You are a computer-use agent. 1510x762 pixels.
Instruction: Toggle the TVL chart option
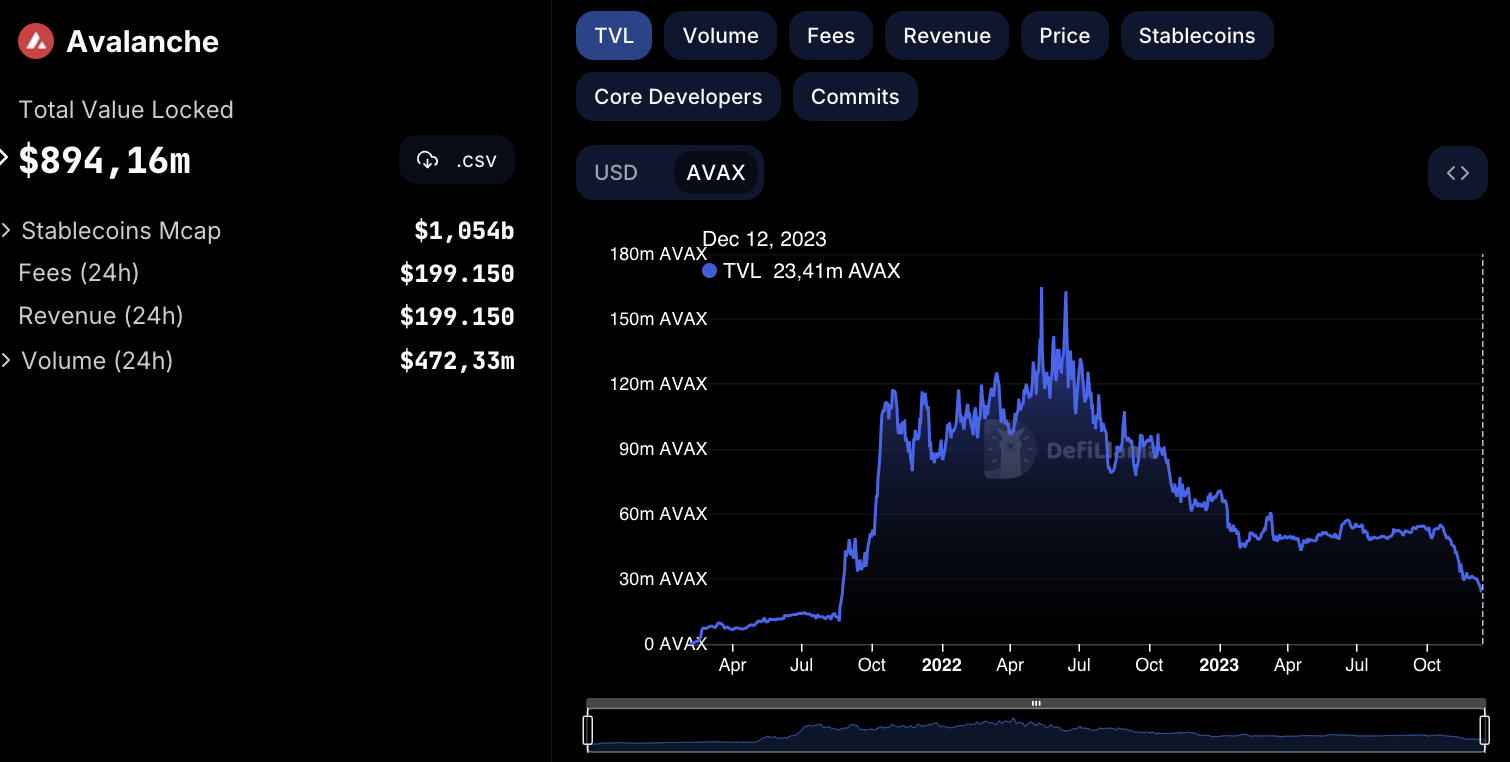tap(614, 36)
